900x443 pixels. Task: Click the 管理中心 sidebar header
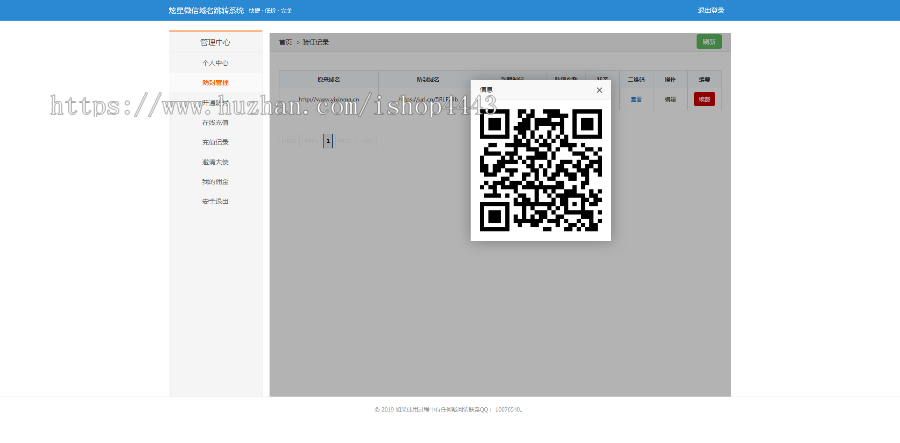click(215, 42)
